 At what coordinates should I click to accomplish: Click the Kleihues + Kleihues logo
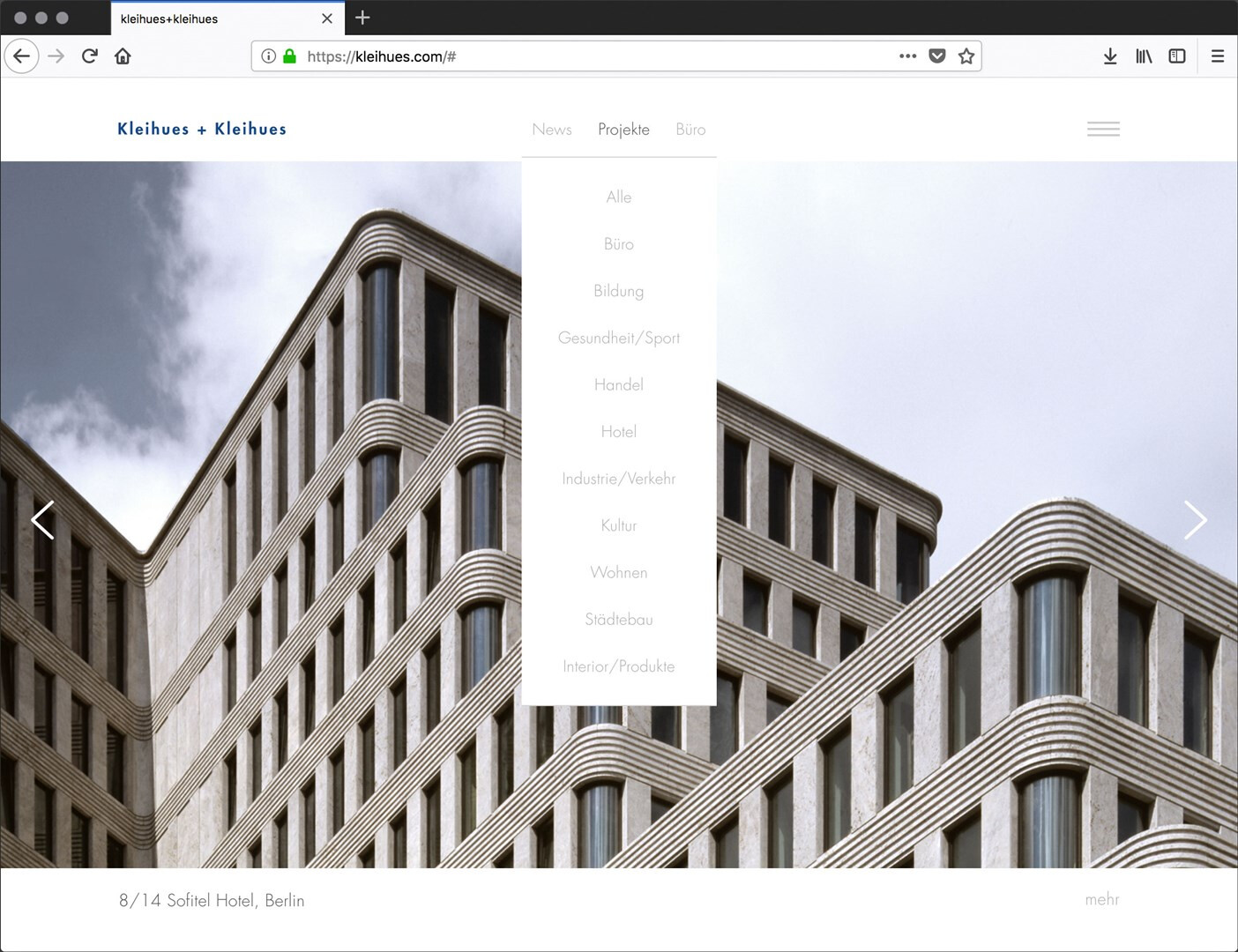(202, 129)
